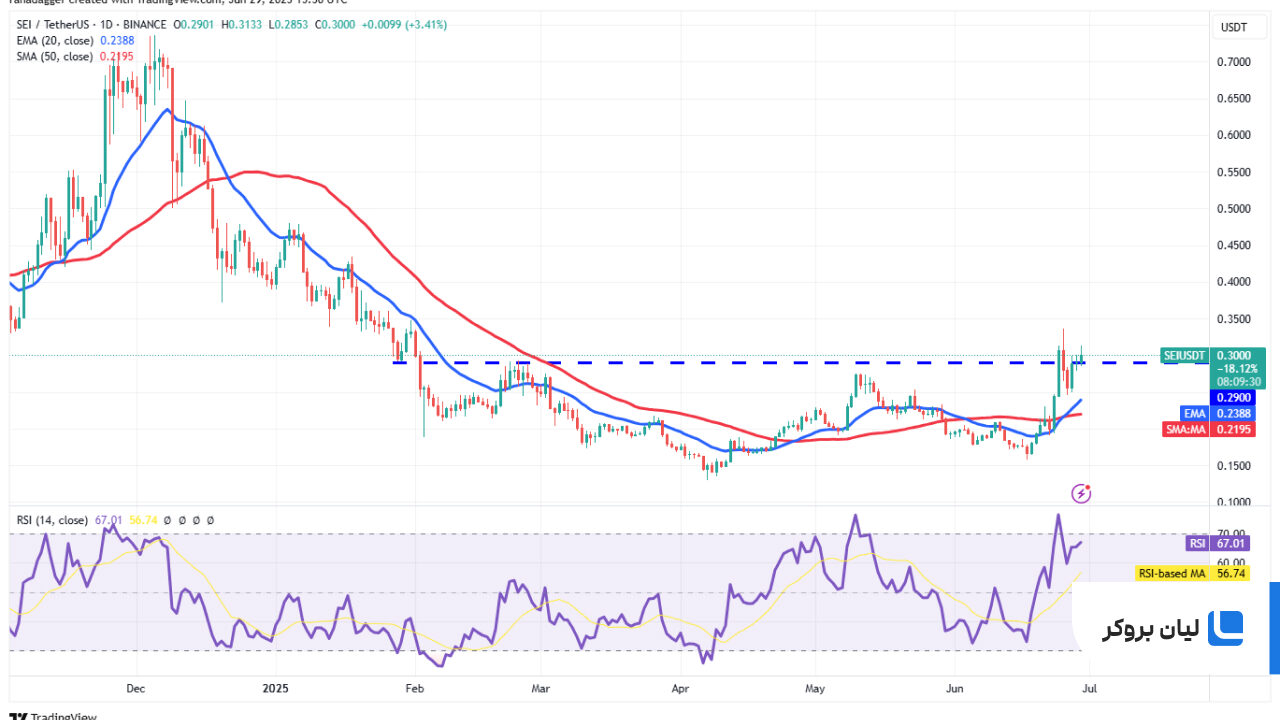Screen dimensions: 1281x720
Task: Select the blue EMA label on price scale
Action: point(1195,412)
